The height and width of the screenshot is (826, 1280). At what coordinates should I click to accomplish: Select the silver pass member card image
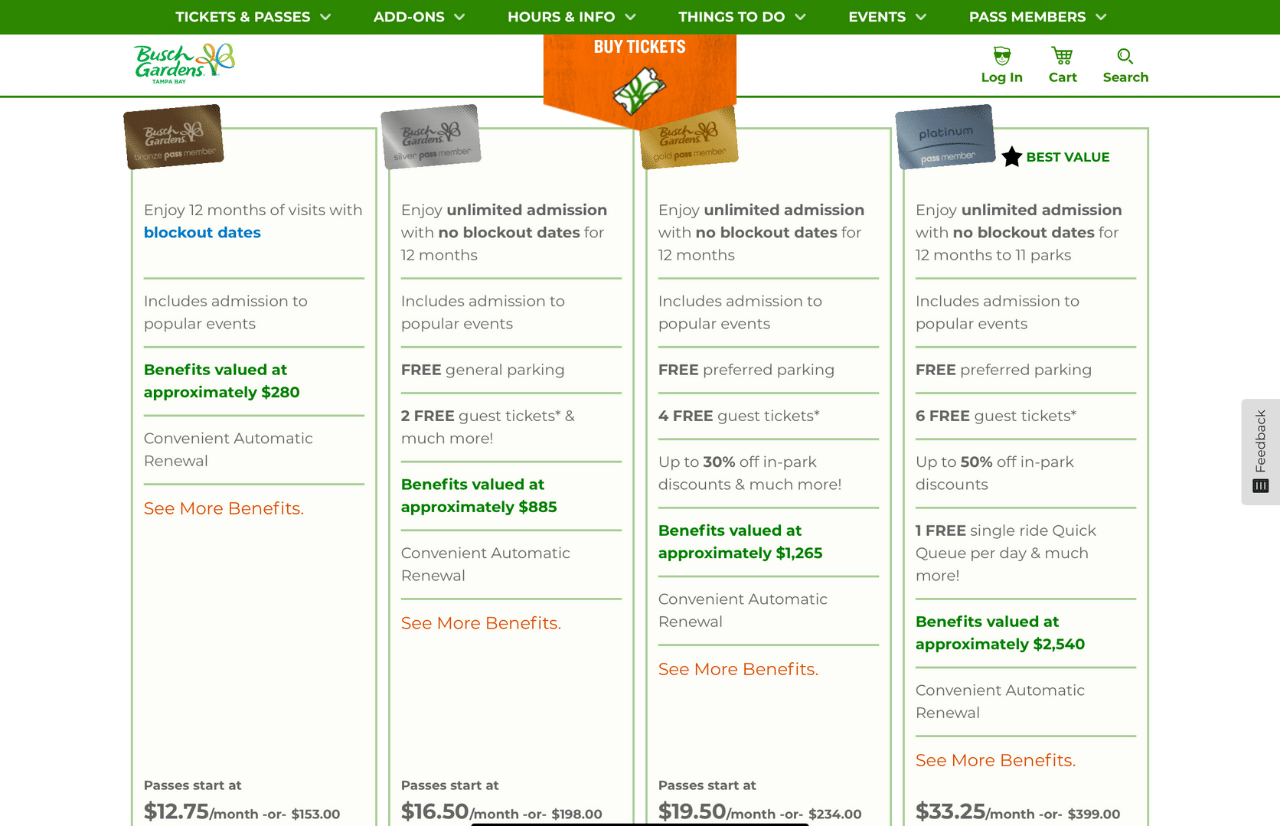pos(431,137)
